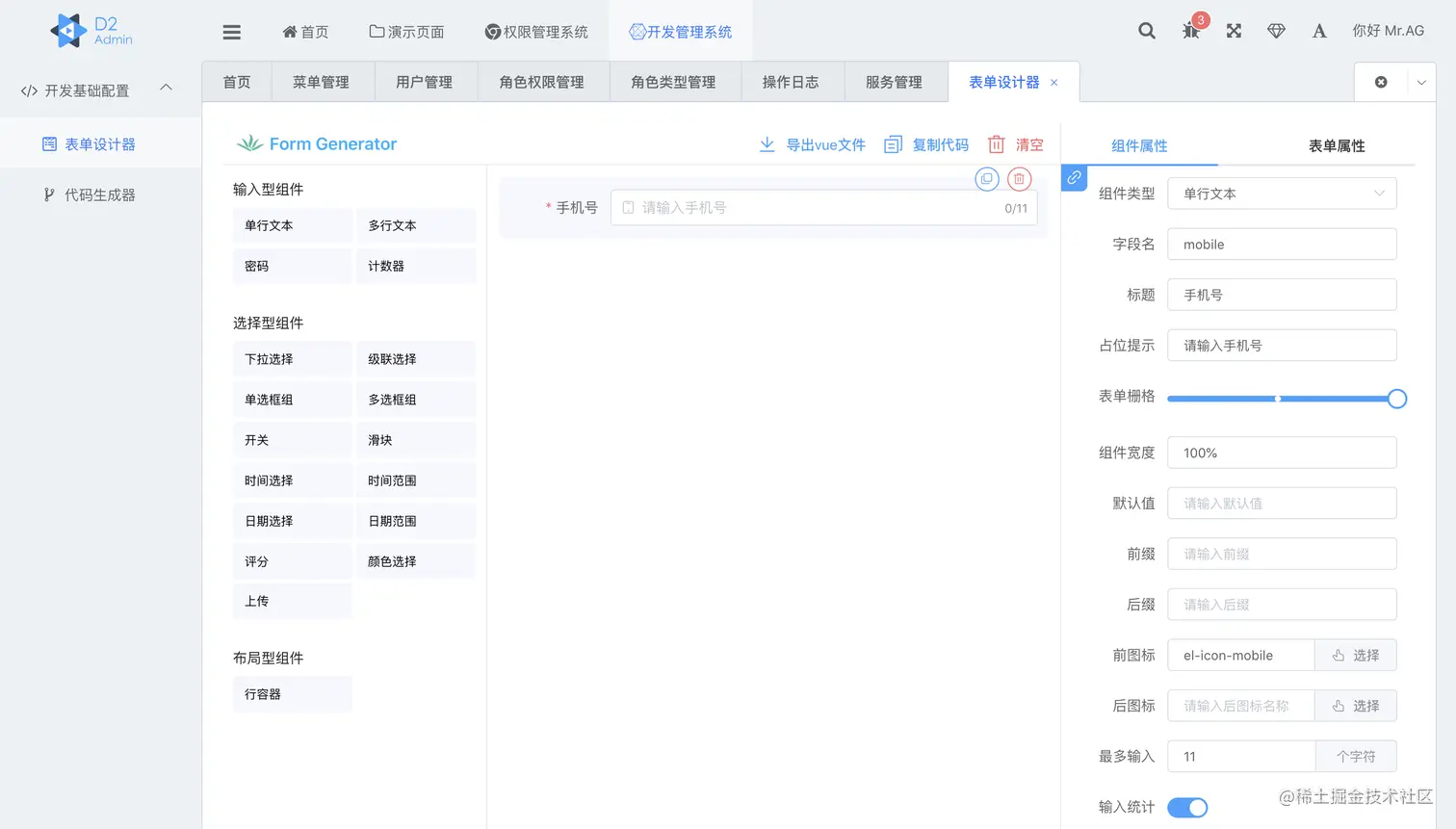This screenshot has height=829, width=1456.
Task: Open the 用户管理 page tab
Action: pyautogui.click(x=424, y=83)
